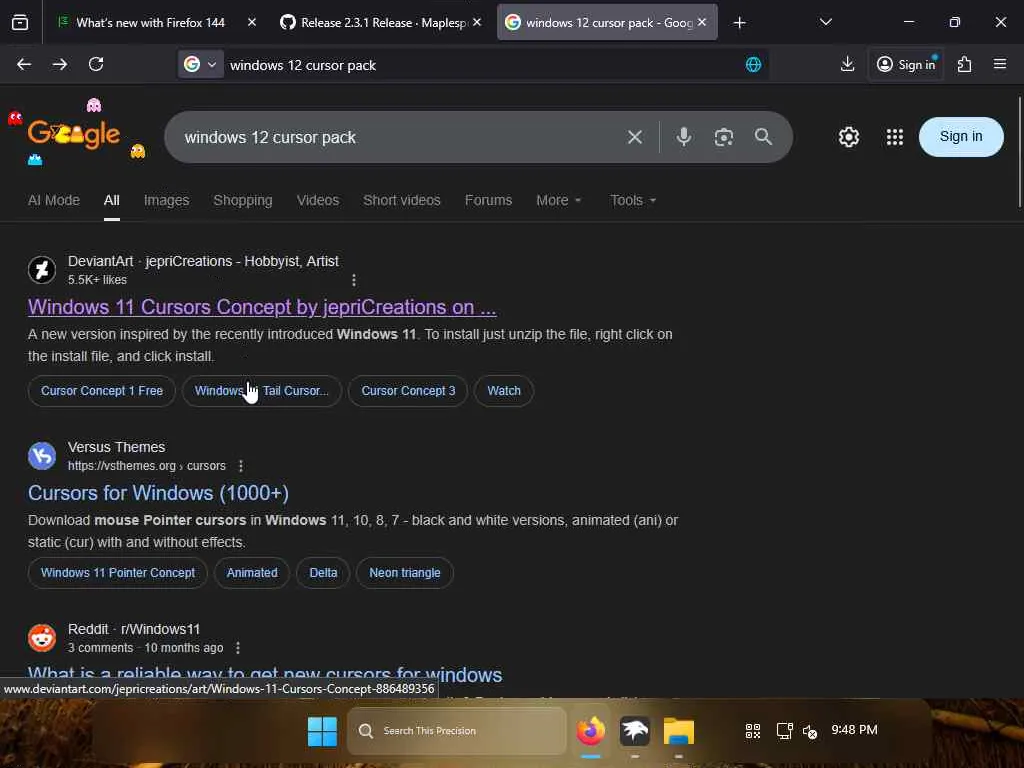Image resolution: width=1024 pixels, height=768 pixels.
Task: Submit search with magnifying glass icon
Action: [x=763, y=137]
